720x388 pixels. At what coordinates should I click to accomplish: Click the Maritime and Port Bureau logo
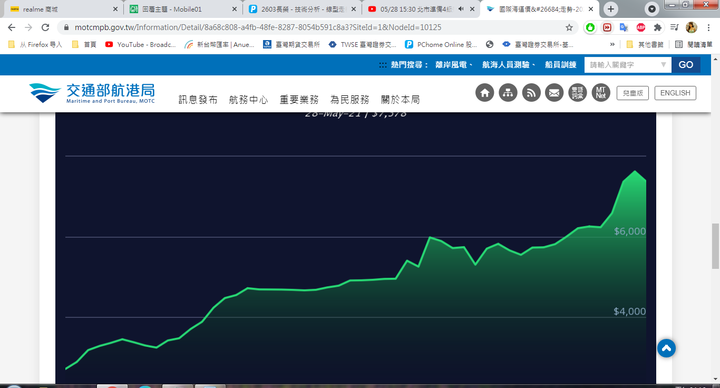(x=92, y=93)
